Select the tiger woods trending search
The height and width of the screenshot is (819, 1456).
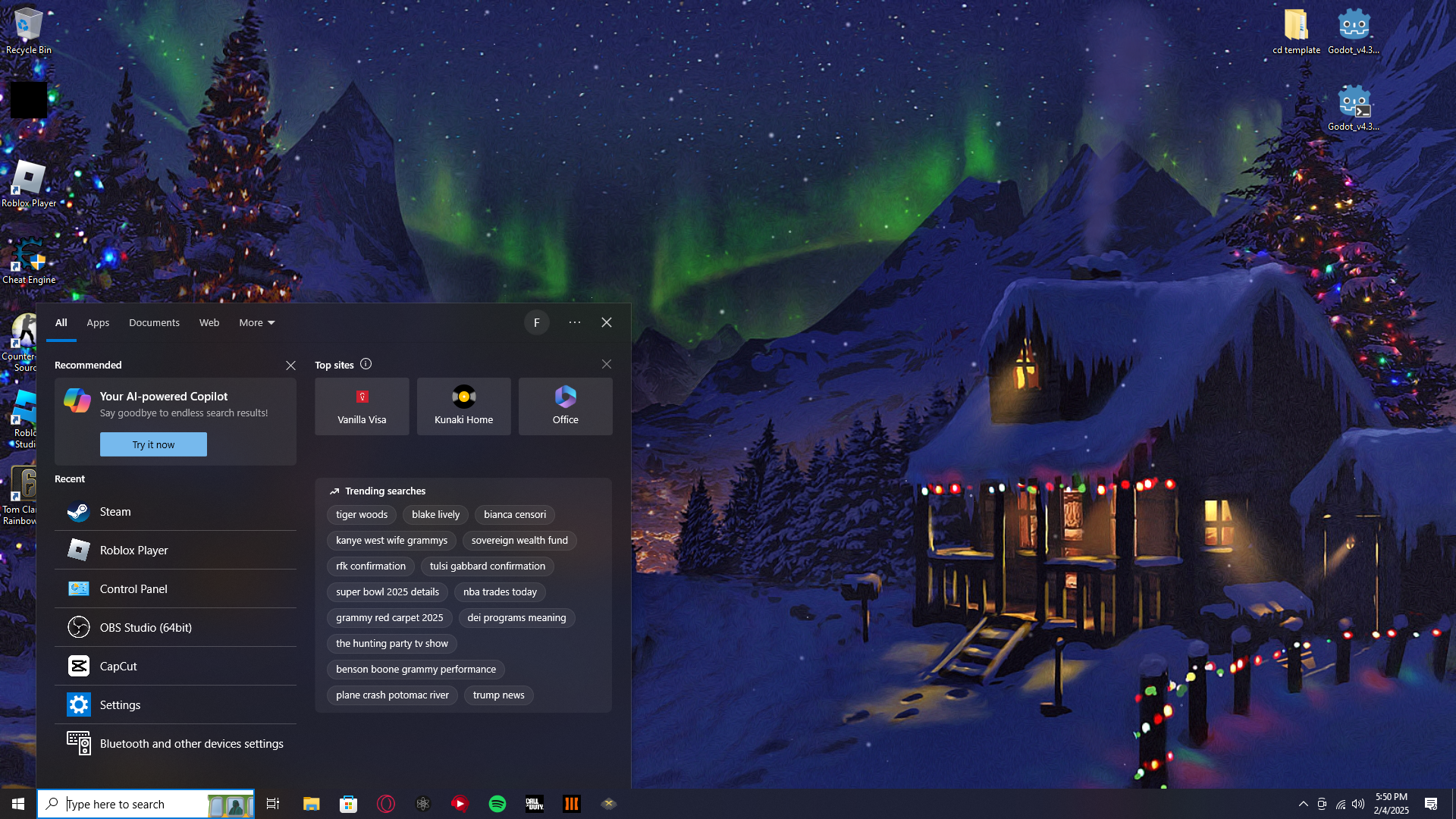[x=362, y=515]
